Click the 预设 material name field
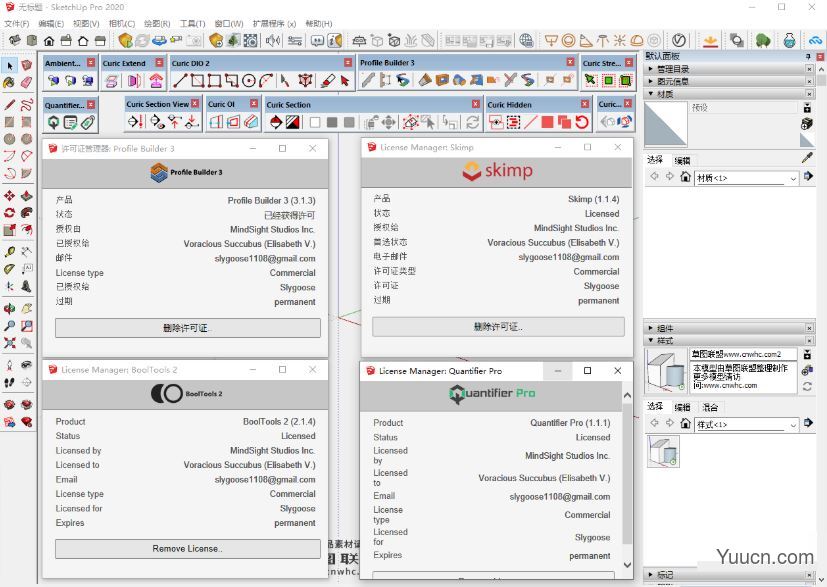This screenshot has width=827, height=587. click(x=744, y=108)
